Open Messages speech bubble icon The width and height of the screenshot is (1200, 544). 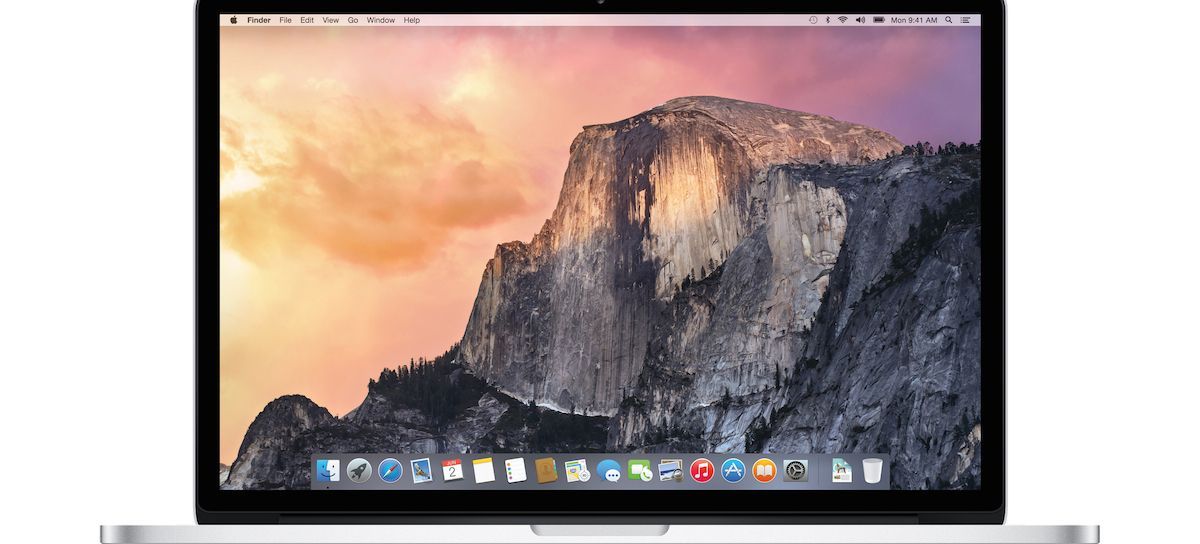(608, 470)
